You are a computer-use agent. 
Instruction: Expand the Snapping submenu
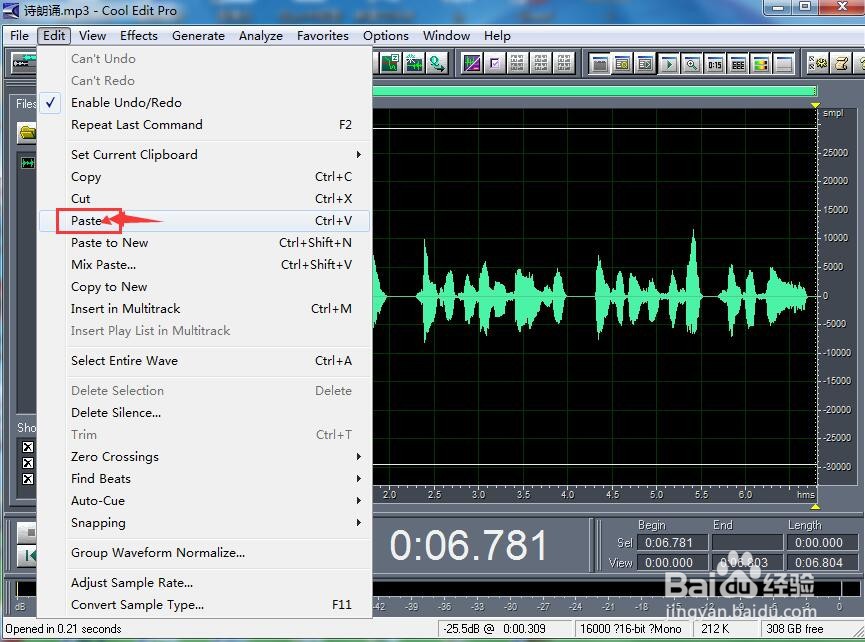pyautogui.click(x=204, y=523)
